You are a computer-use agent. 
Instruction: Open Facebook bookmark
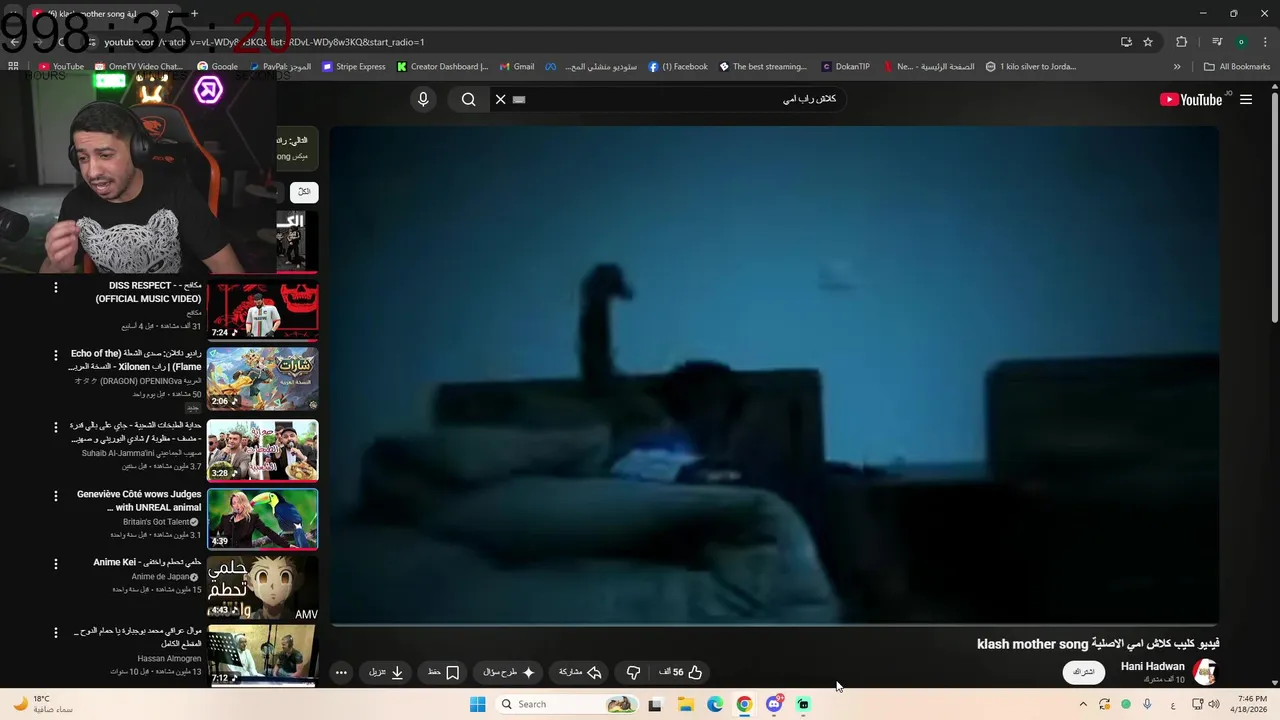click(678, 67)
